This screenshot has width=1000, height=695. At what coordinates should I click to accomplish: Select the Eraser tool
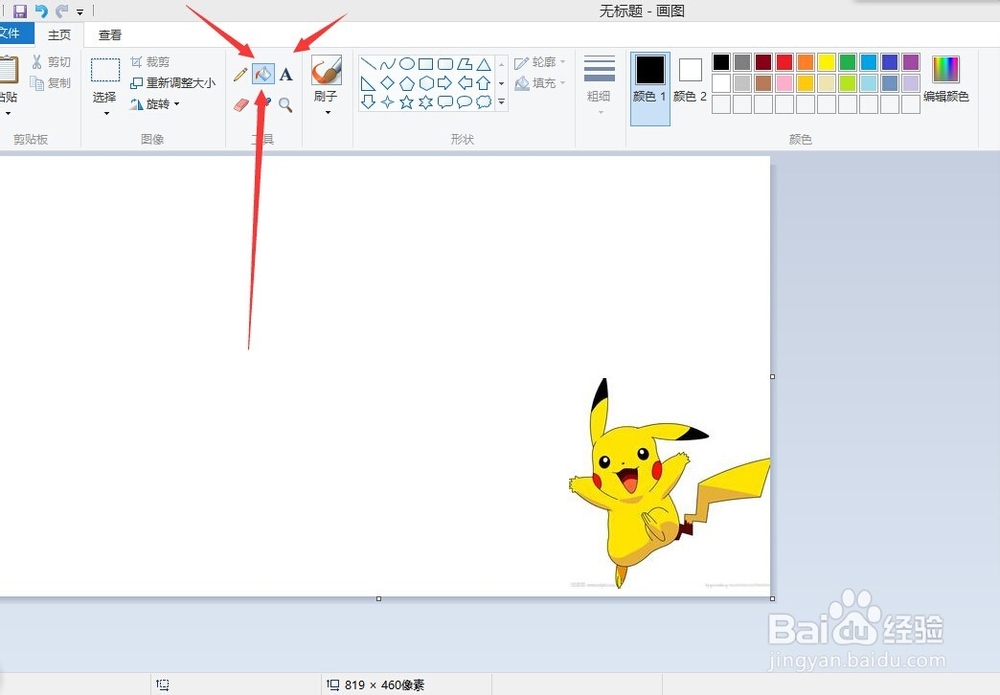pyautogui.click(x=240, y=105)
